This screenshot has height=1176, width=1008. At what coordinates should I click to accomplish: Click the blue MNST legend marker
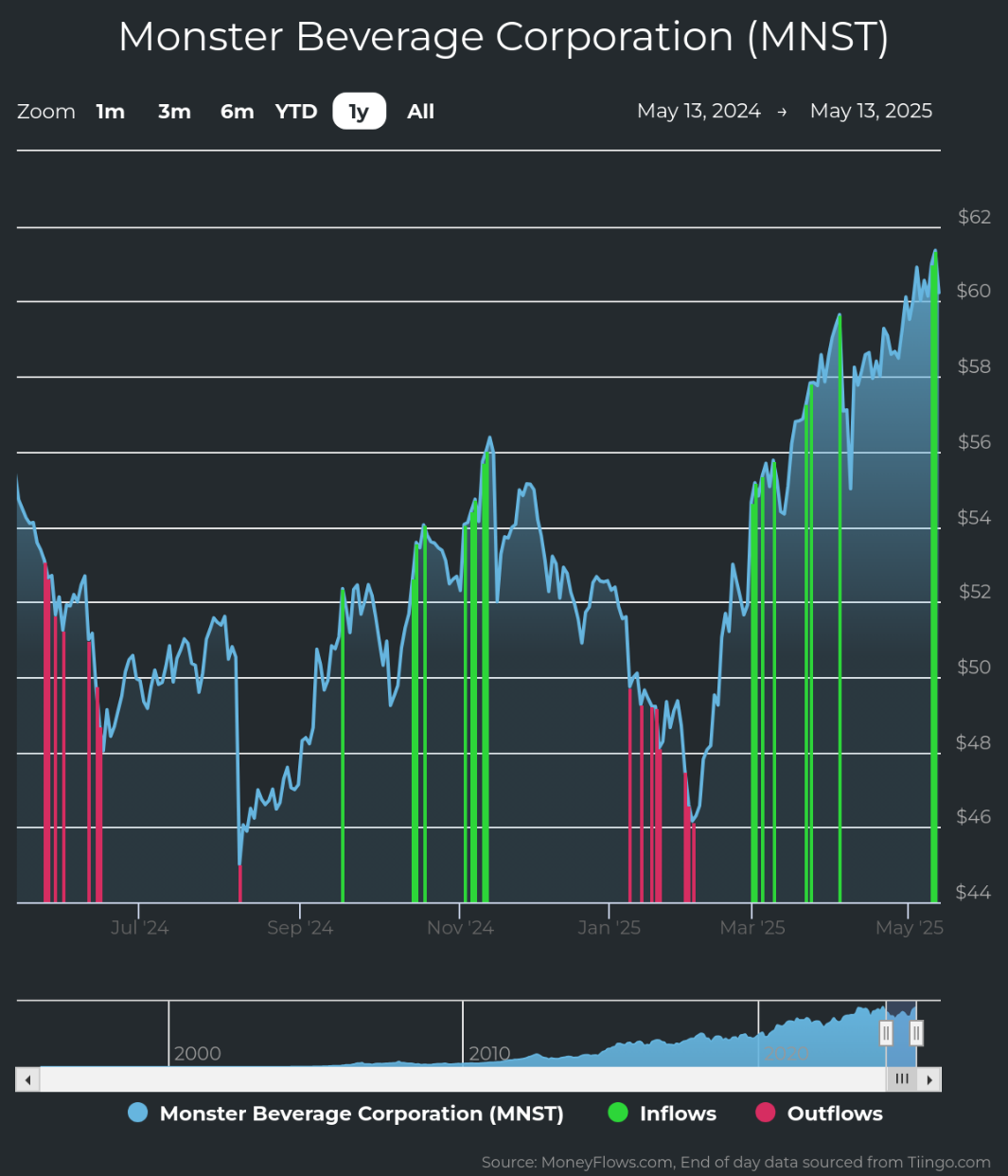[138, 1114]
